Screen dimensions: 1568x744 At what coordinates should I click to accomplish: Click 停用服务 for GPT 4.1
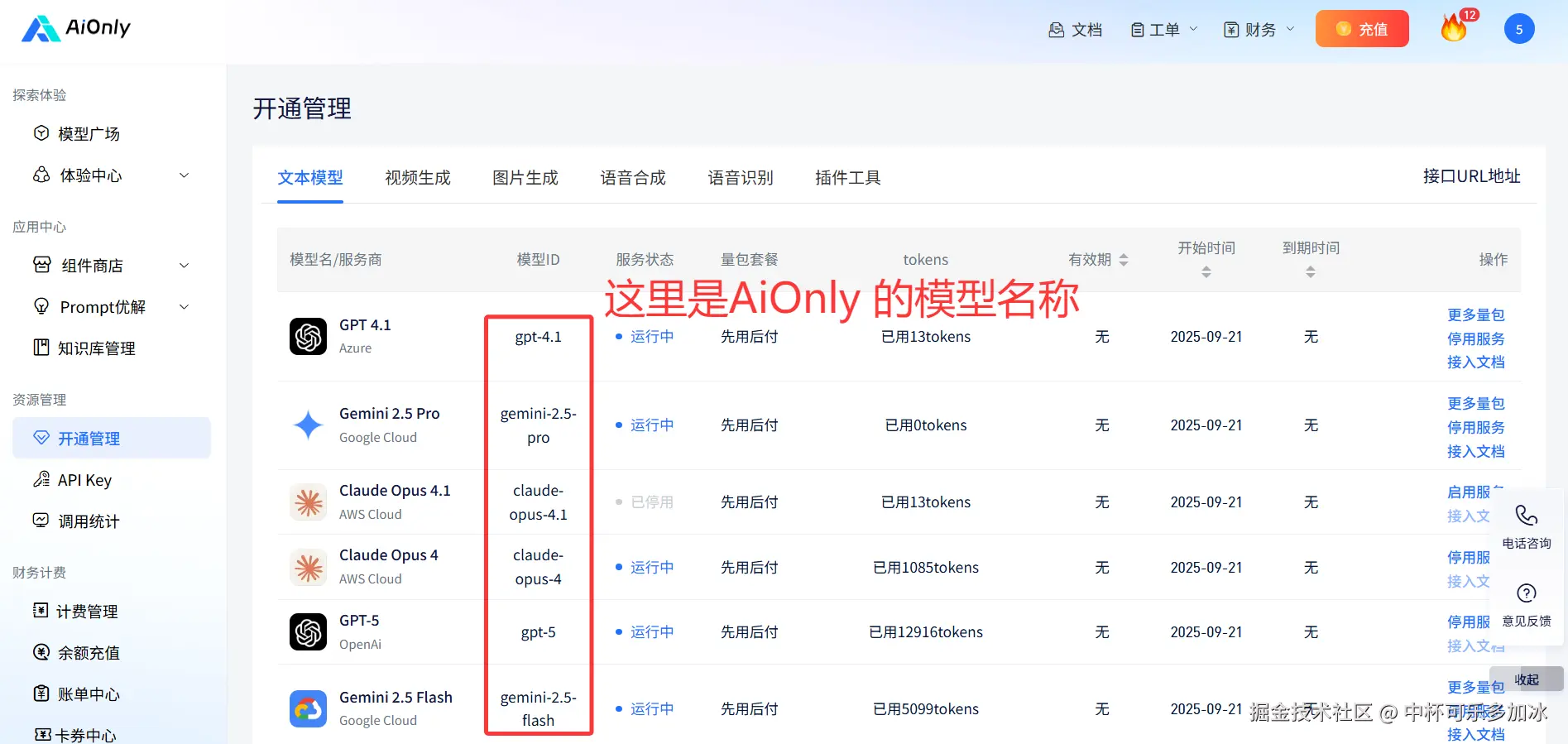click(1476, 339)
